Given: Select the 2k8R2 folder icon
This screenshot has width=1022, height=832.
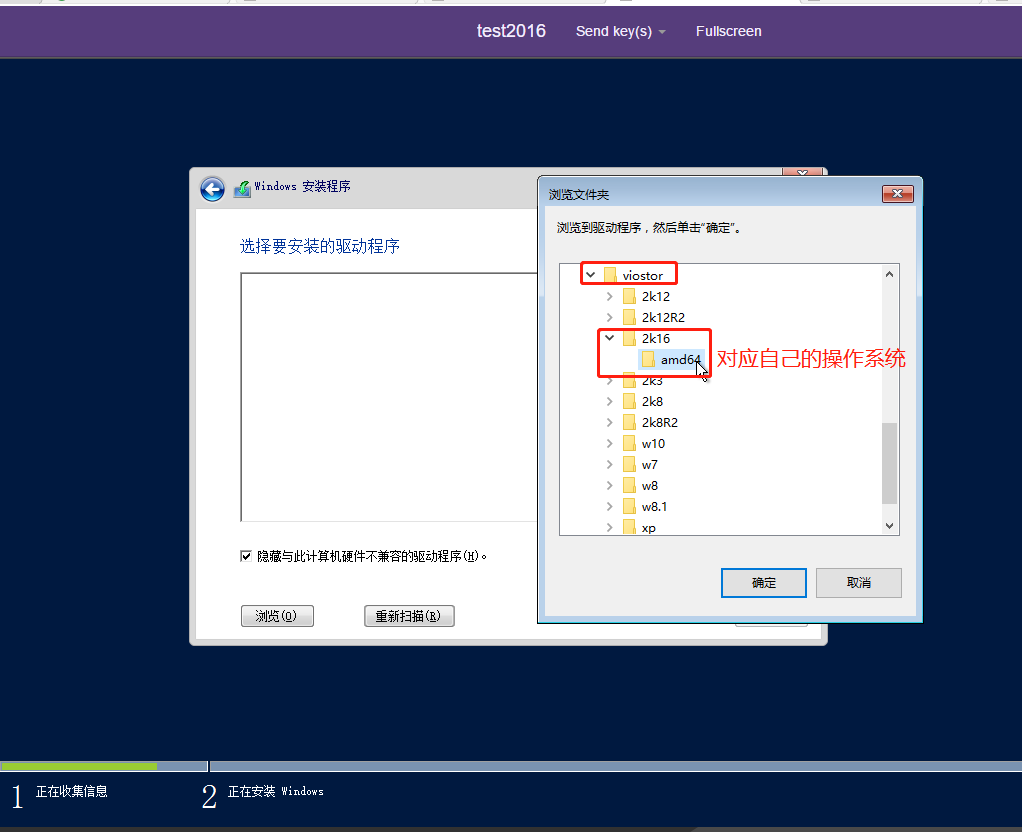Looking at the screenshot, I should click(x=629, y=423).
